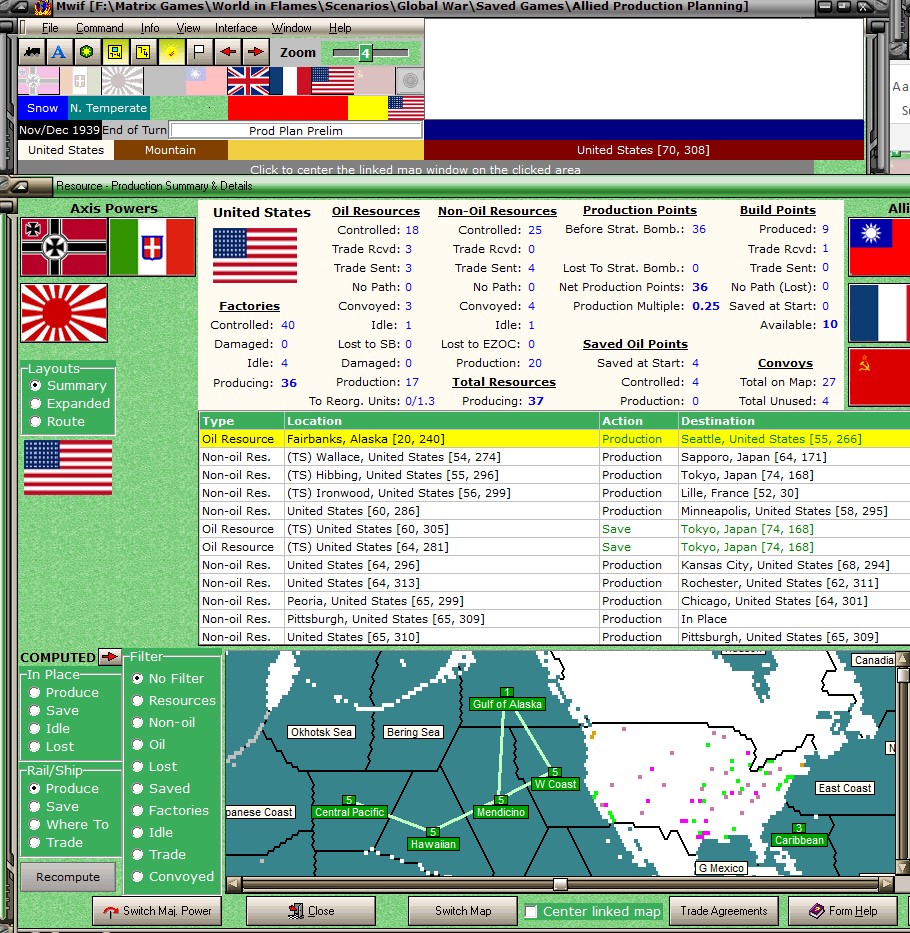Select the Route layout radio button

(x=36, y=421)
